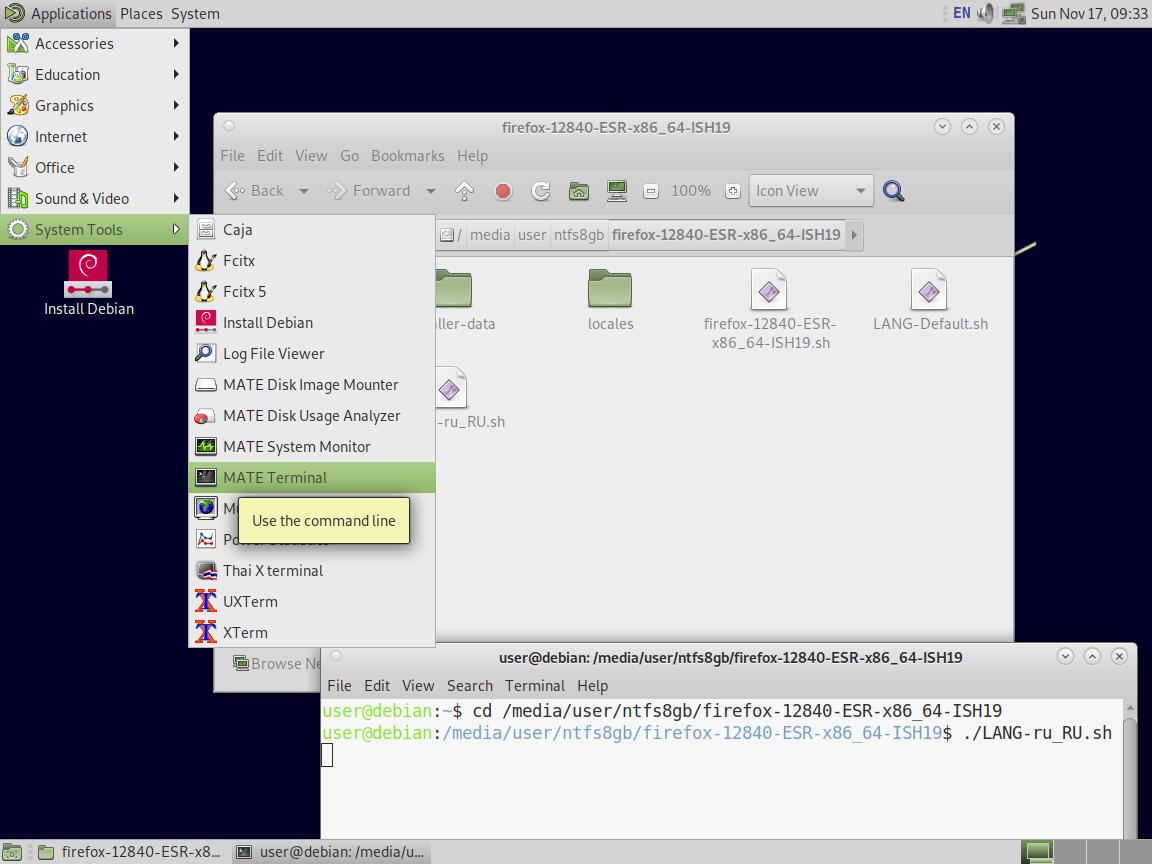This screenshot has height=864, width=1152.
Task: Open Caja Bookmarks menu
Action: click(x=408, y=156)
